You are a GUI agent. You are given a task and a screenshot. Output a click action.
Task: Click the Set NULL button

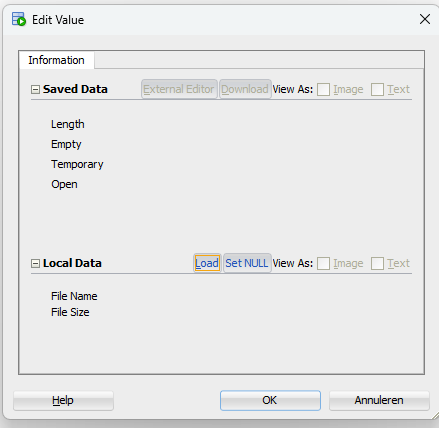coord(247,263)
